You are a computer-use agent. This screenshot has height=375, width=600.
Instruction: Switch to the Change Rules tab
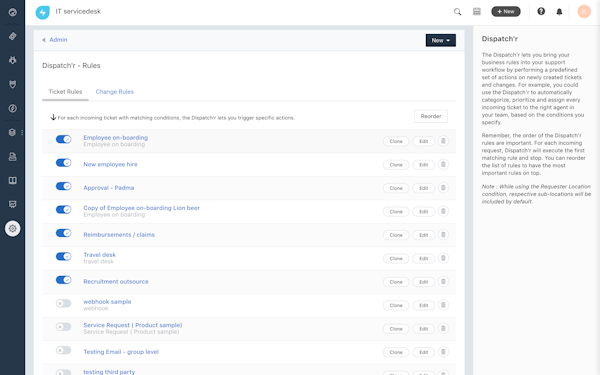click(114, 92)
